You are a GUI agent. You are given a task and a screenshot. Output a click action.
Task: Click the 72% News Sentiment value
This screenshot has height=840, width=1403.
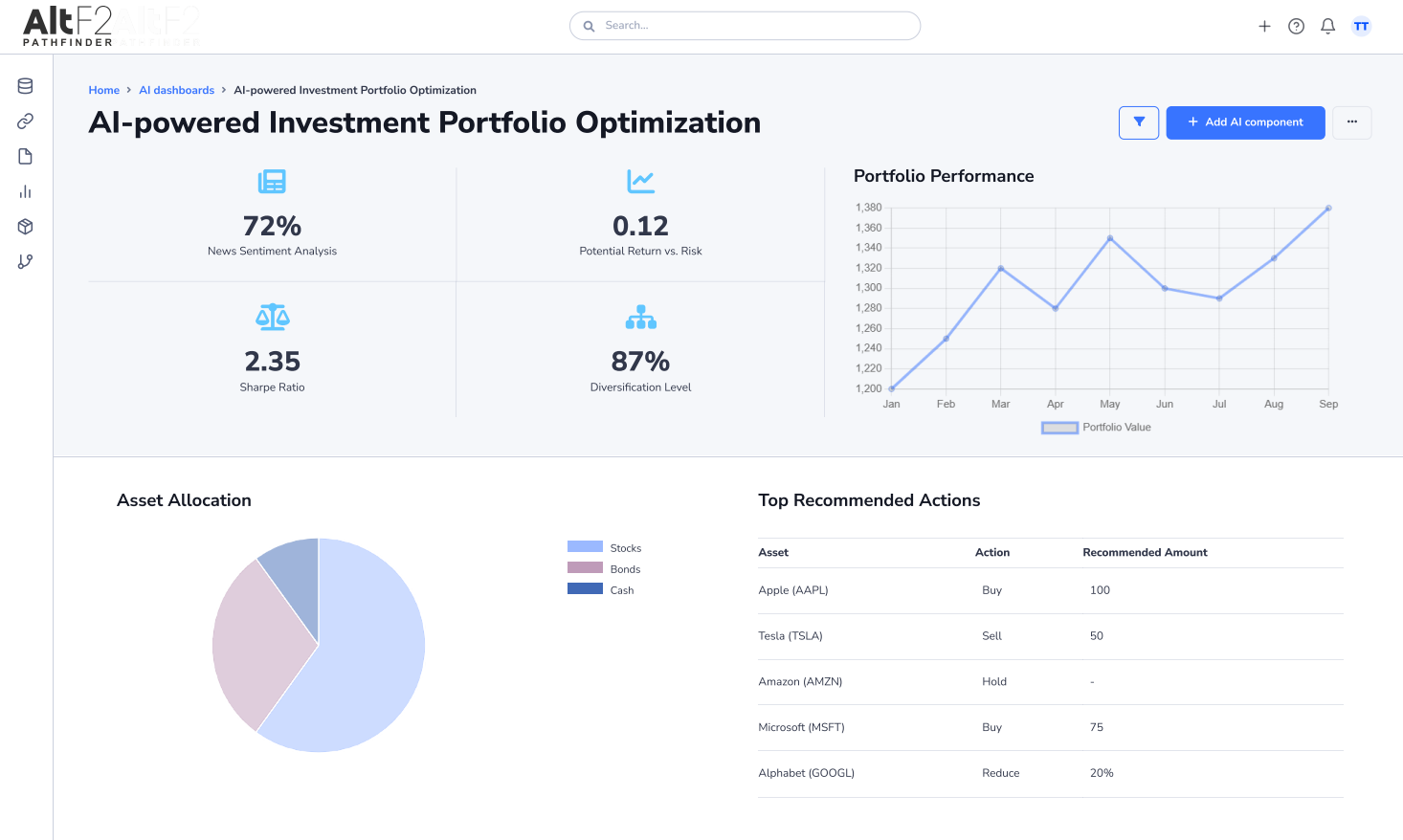click(272, 226)
